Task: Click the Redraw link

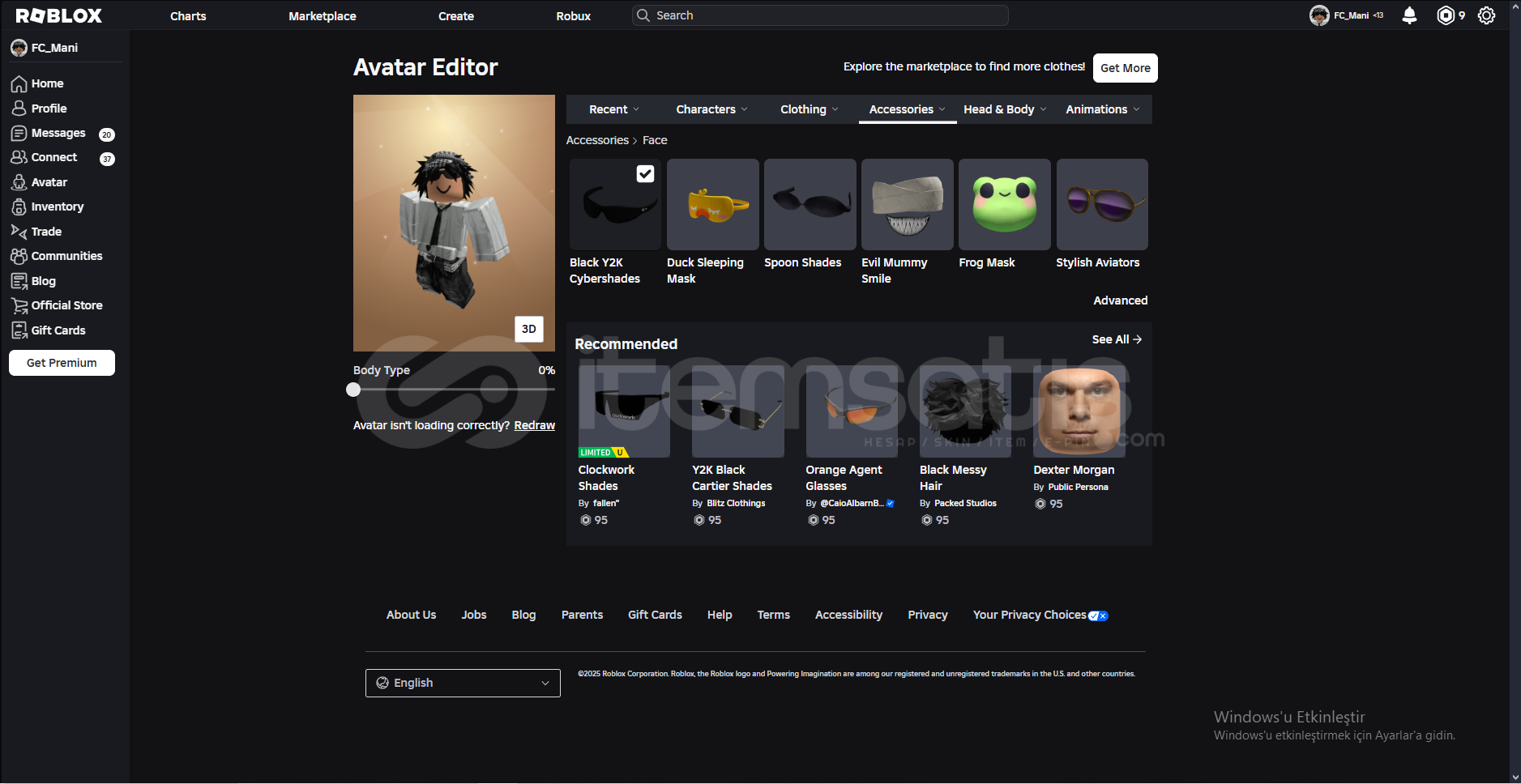Action: (535, 425)
